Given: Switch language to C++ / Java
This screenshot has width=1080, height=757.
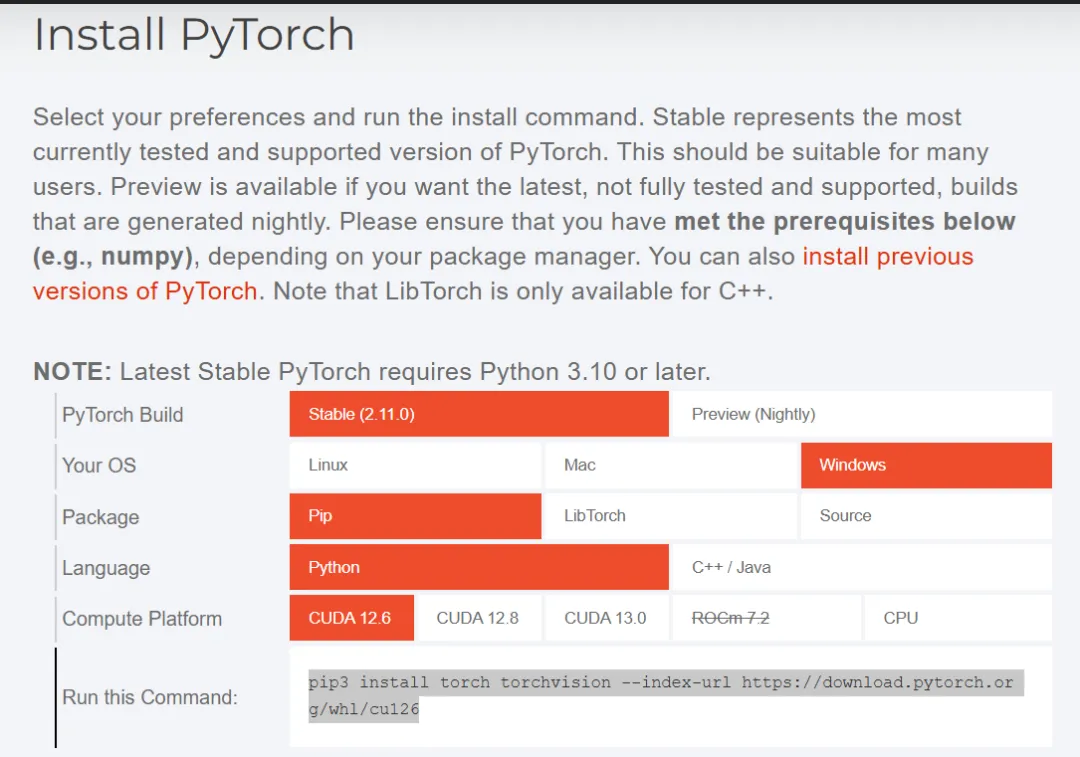Looking at the screenshot, I should [860, 567].
